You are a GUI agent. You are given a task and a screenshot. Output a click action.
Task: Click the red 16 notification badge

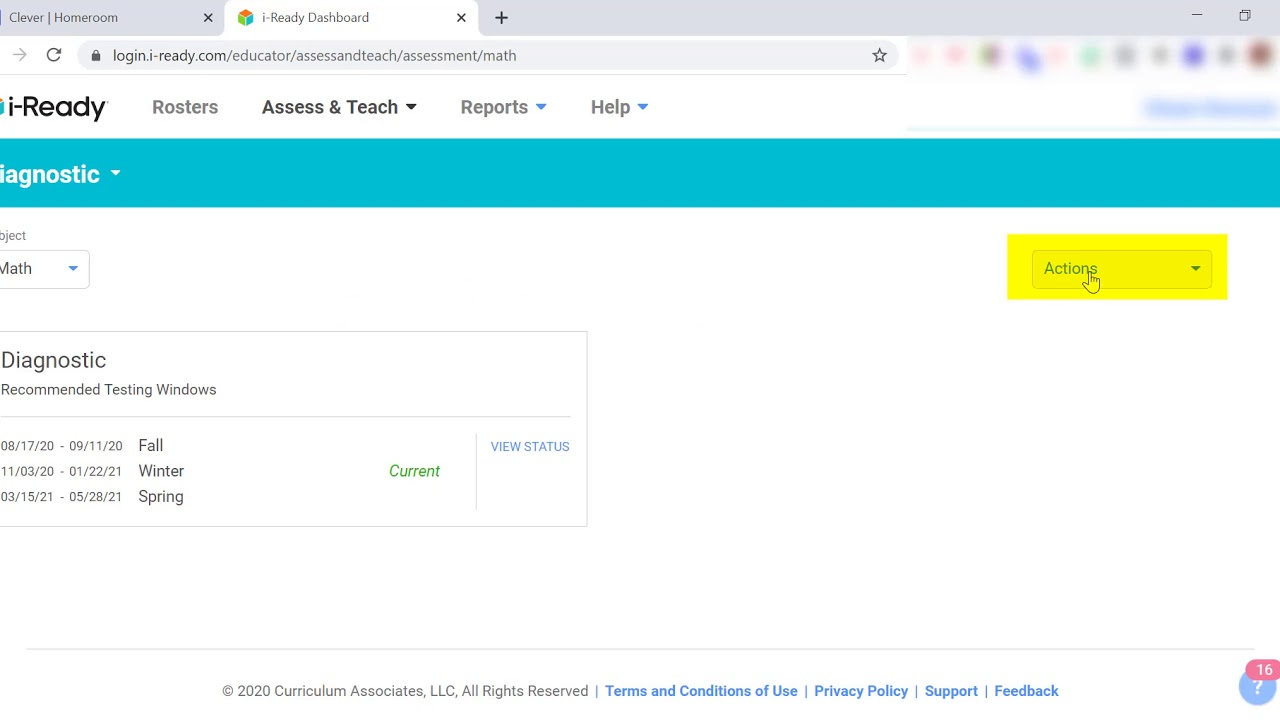click(1264, 670)
